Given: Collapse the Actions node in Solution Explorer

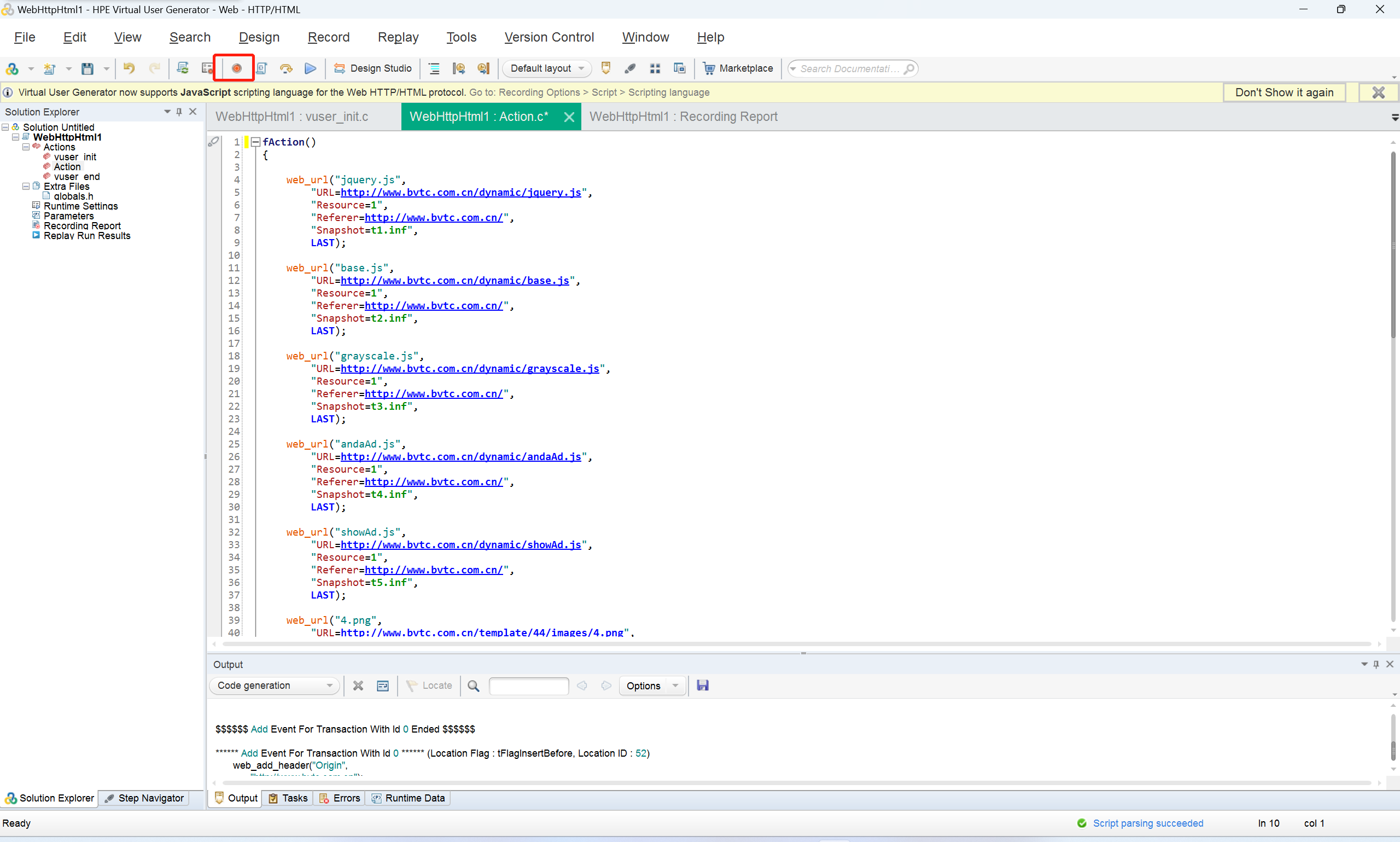Looking at the screenshot, I should point(26,147).
